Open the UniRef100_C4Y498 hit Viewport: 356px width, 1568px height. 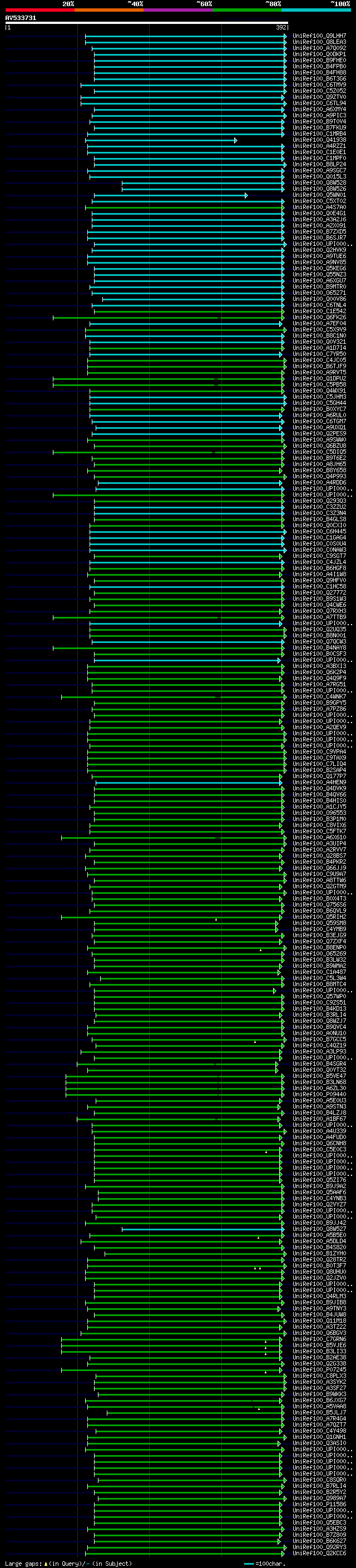pos(319,1431)
